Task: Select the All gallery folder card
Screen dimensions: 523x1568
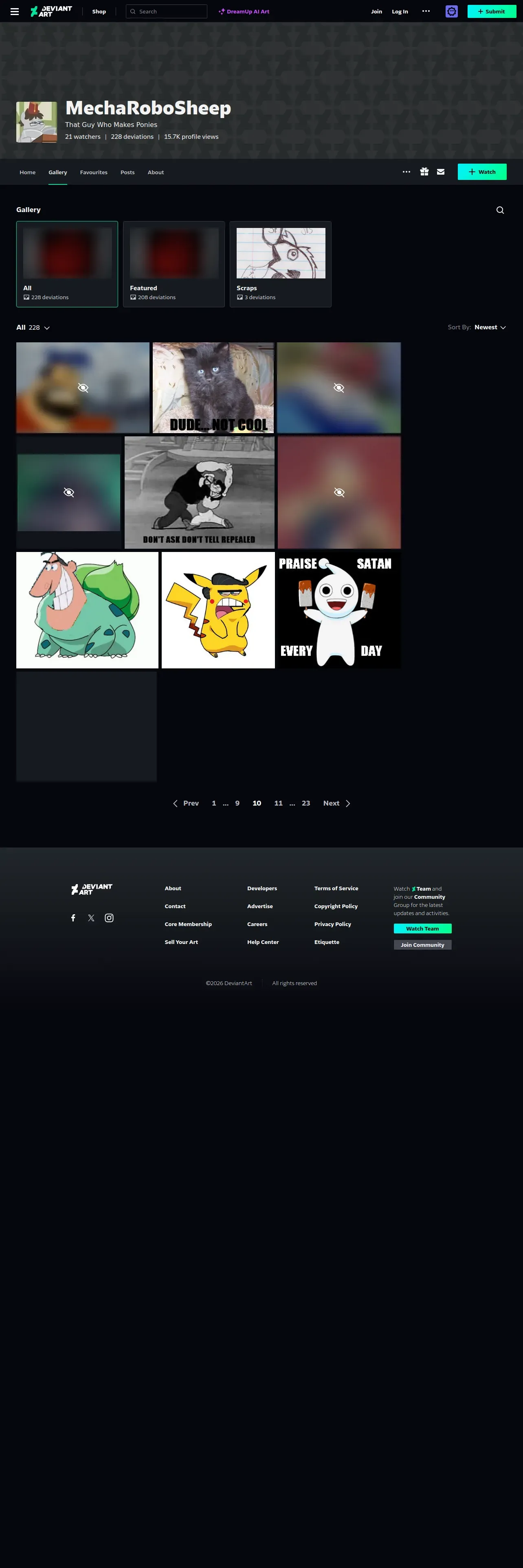Action: [x=67, y=264]
